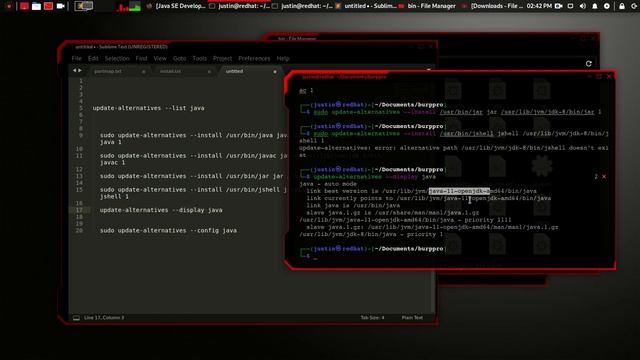Click the red CPU graph monitor in panel
This screenshot has height=360, width=640.
tap(122, 6)
